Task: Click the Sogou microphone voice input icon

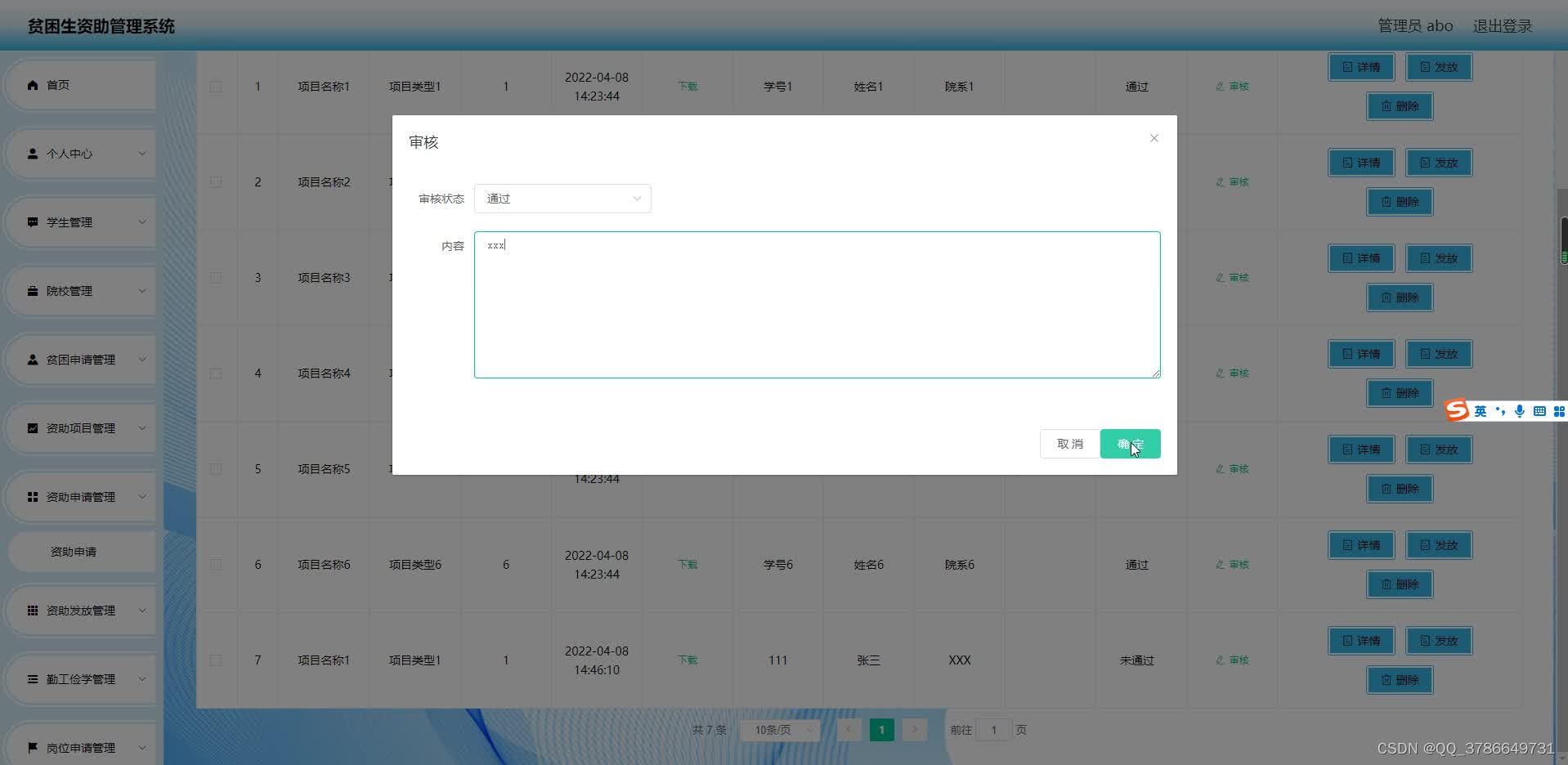Action: click(x=1520, y=411)
